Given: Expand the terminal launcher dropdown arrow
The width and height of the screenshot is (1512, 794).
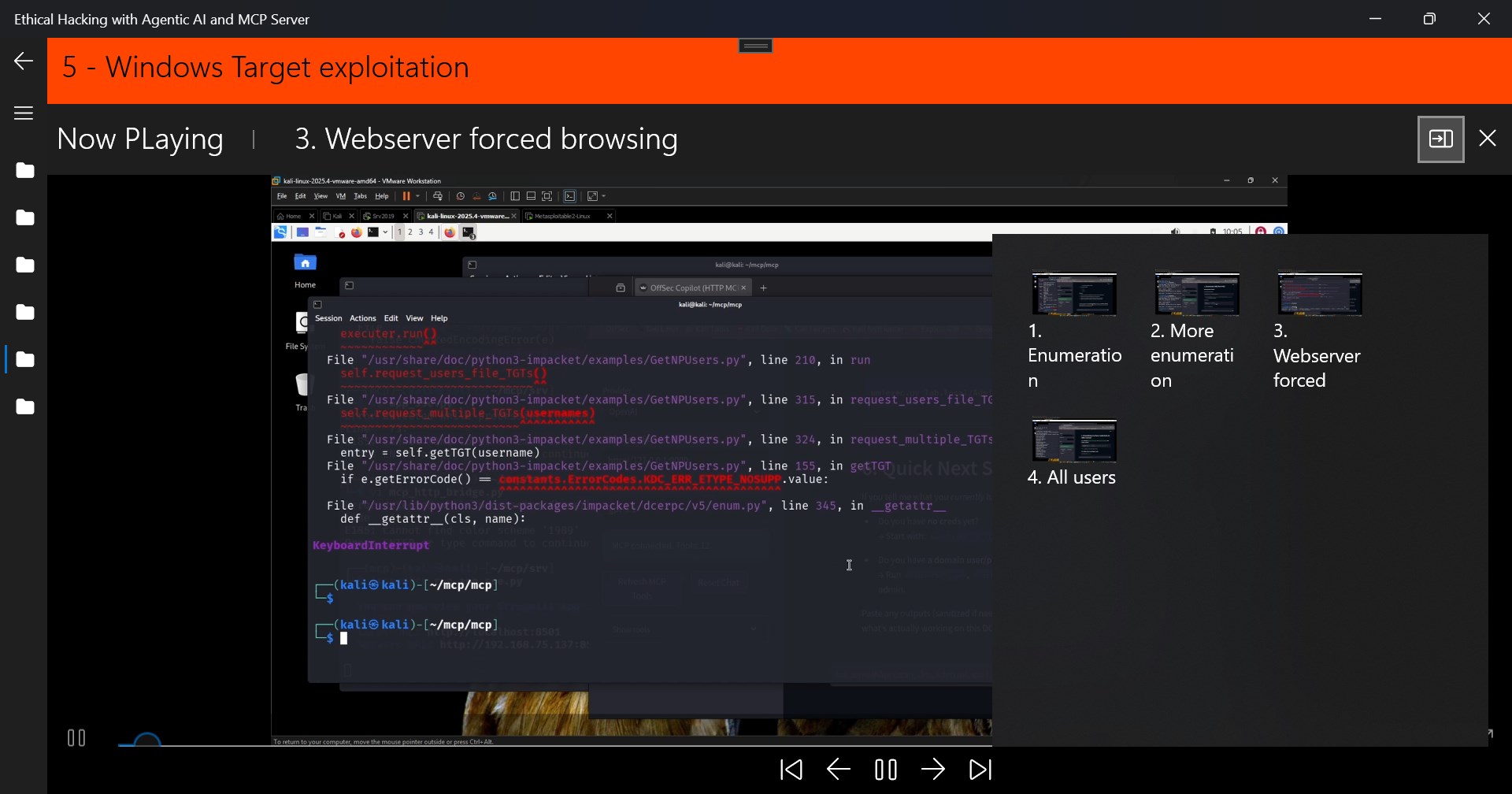Looking at the screenshot, I should pos(385,232).
